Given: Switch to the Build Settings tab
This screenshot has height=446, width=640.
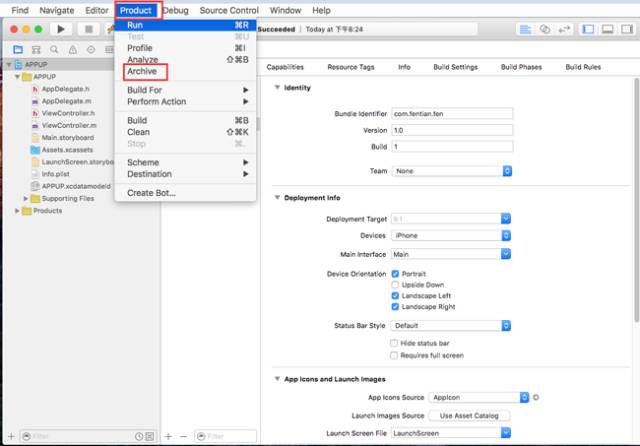Looking at the screenshot, I should (x=456, y=67).
